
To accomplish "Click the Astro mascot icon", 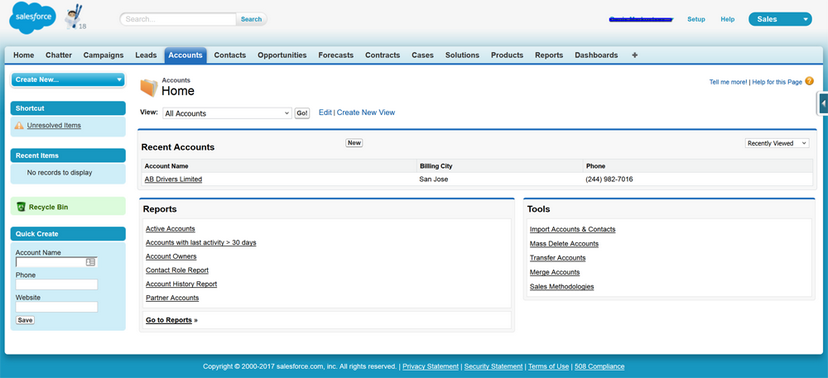I will [x=72, y=17].
